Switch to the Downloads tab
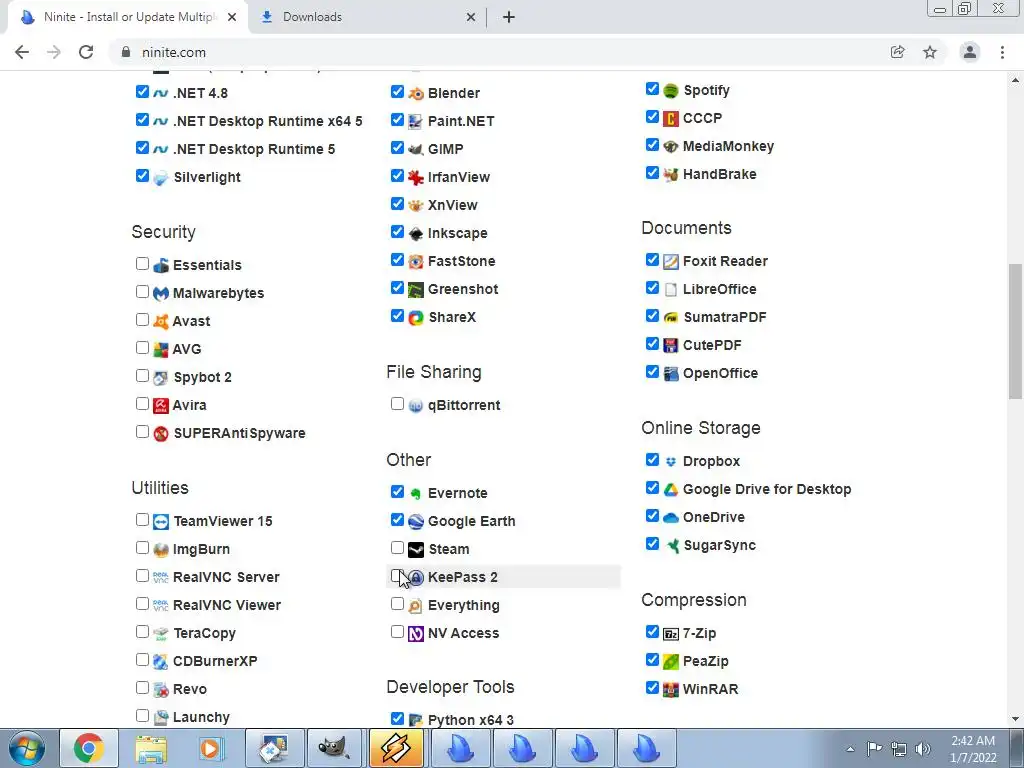Screen dimensions: 1024x768 [368, 17]
